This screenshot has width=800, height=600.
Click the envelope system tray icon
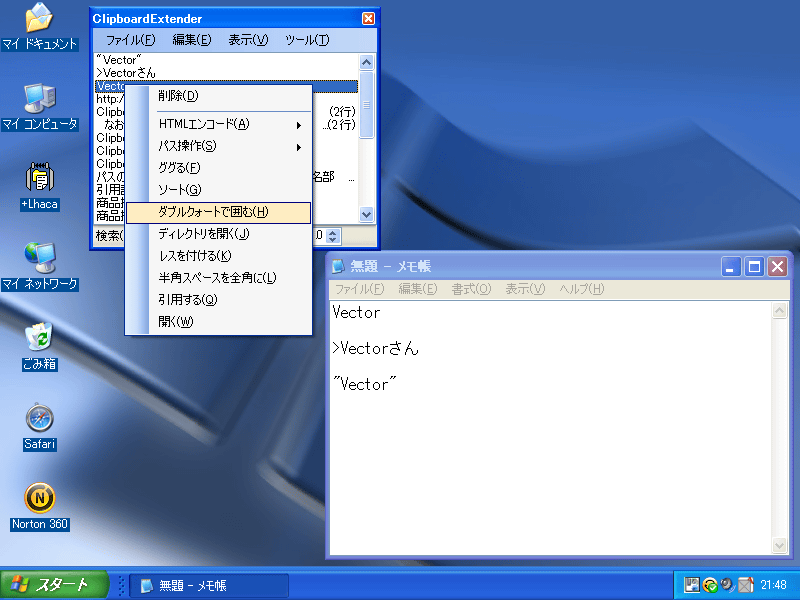pyautogui.click(x=745, y=585)
